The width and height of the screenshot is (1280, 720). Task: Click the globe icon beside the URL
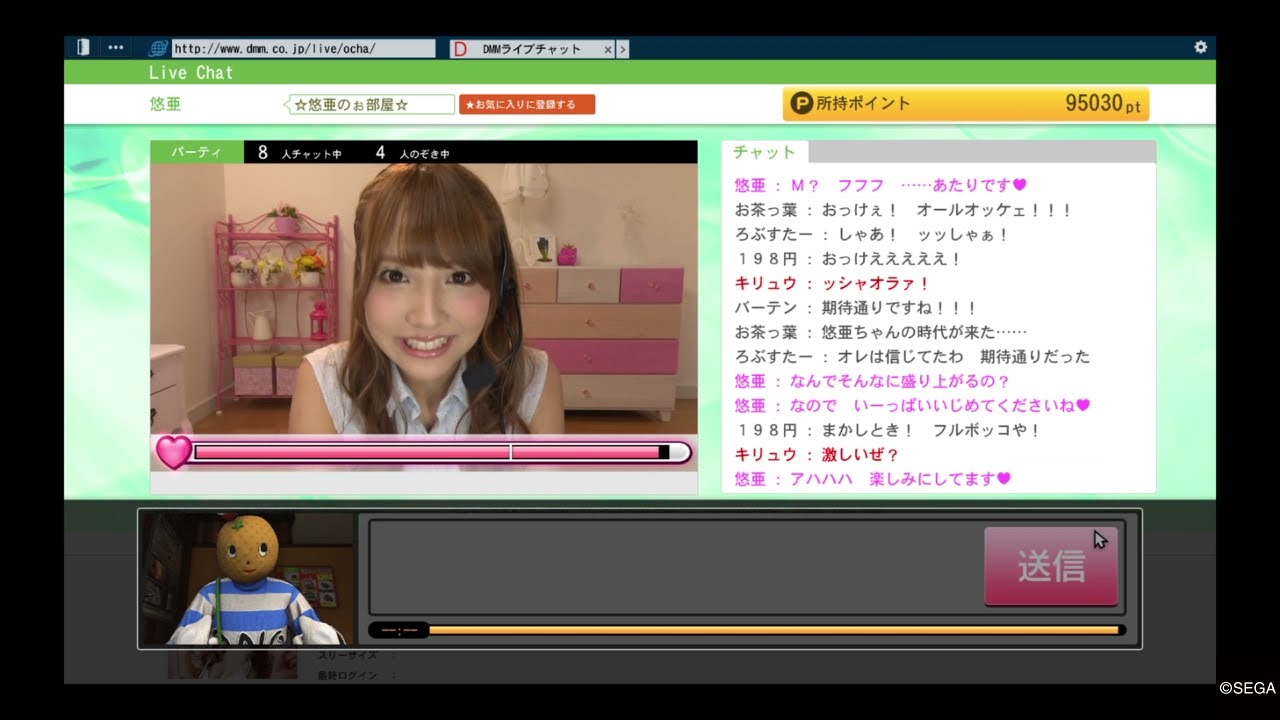pos(158,48)
